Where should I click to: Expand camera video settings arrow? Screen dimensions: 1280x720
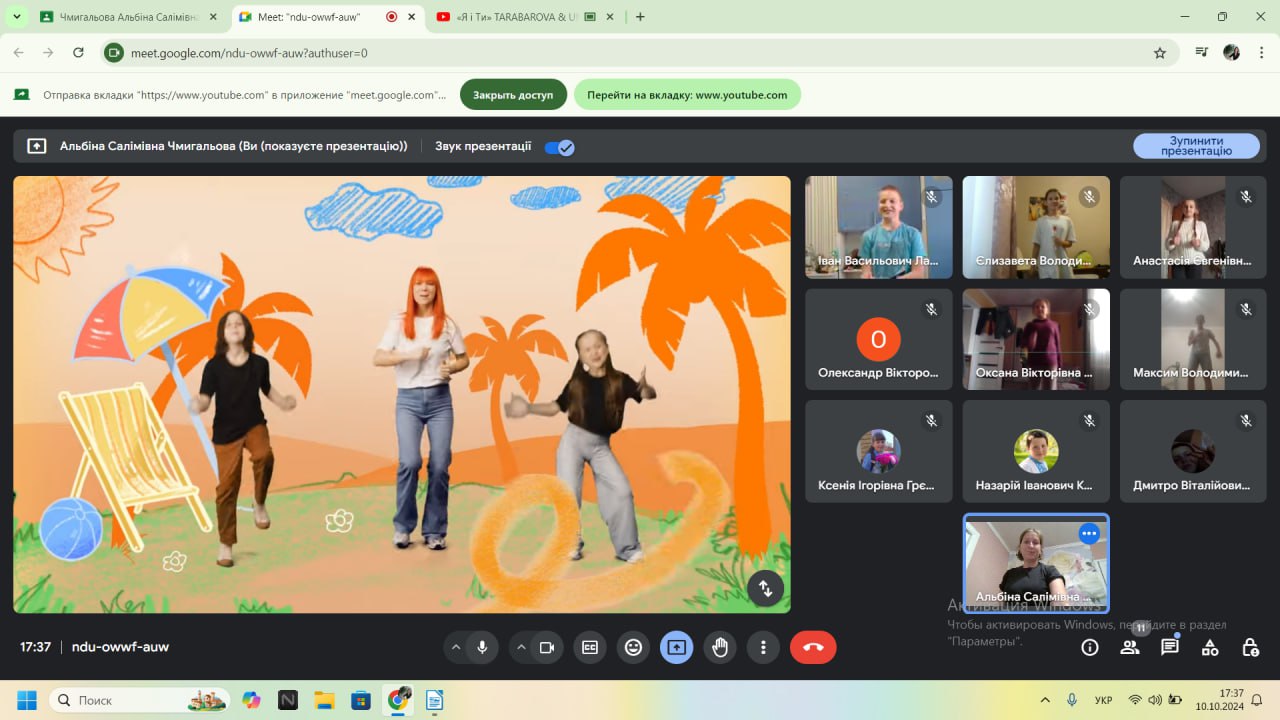pyautogui.click(x=521, y=648)
